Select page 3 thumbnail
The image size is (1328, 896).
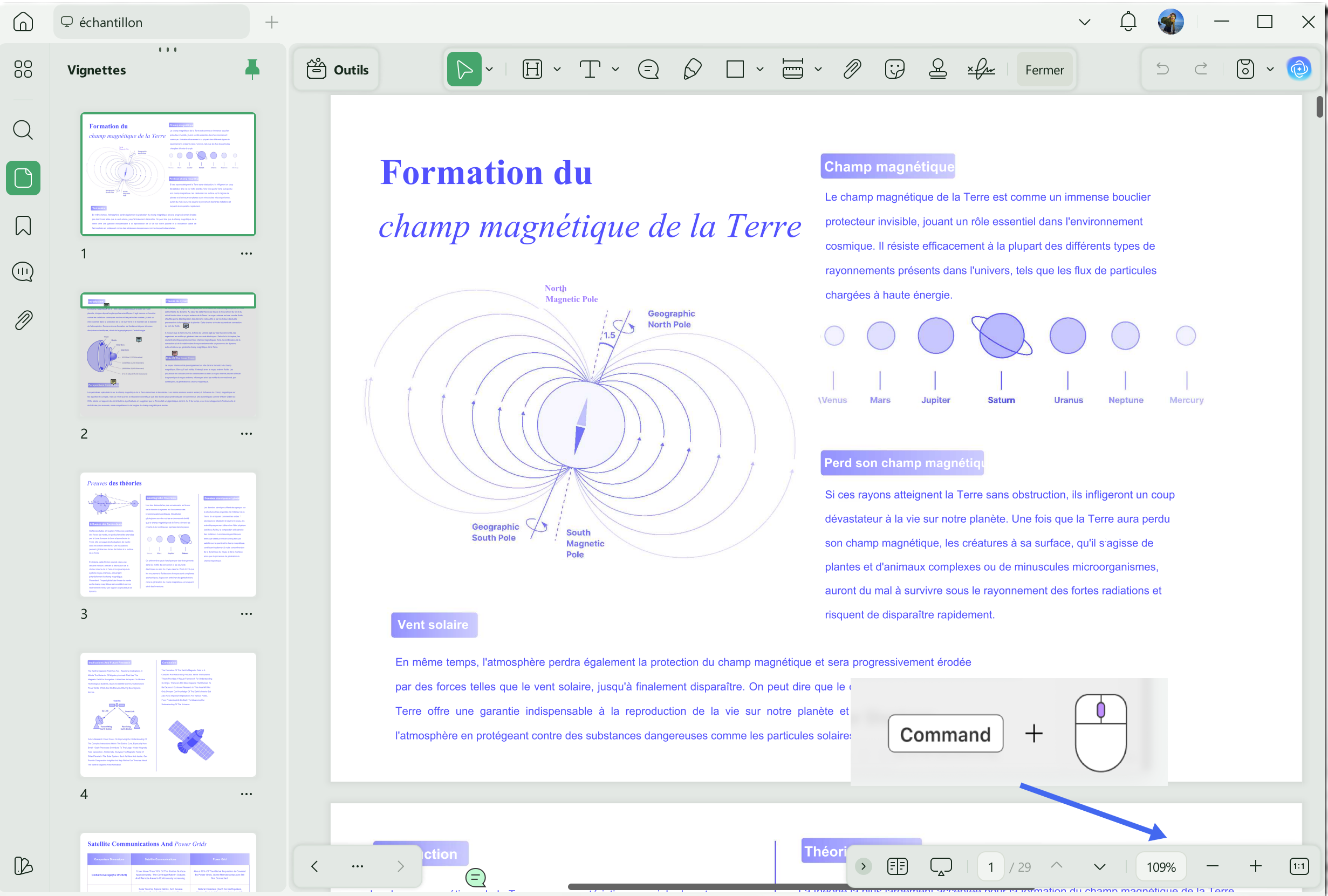[168, 534]
